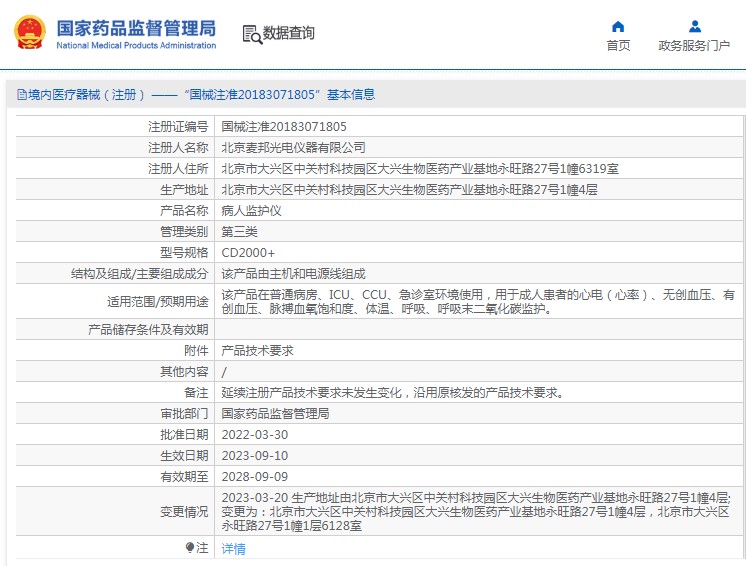
Task: Click the 国家药品监督管理局 site title
Action: pos(136,29)
